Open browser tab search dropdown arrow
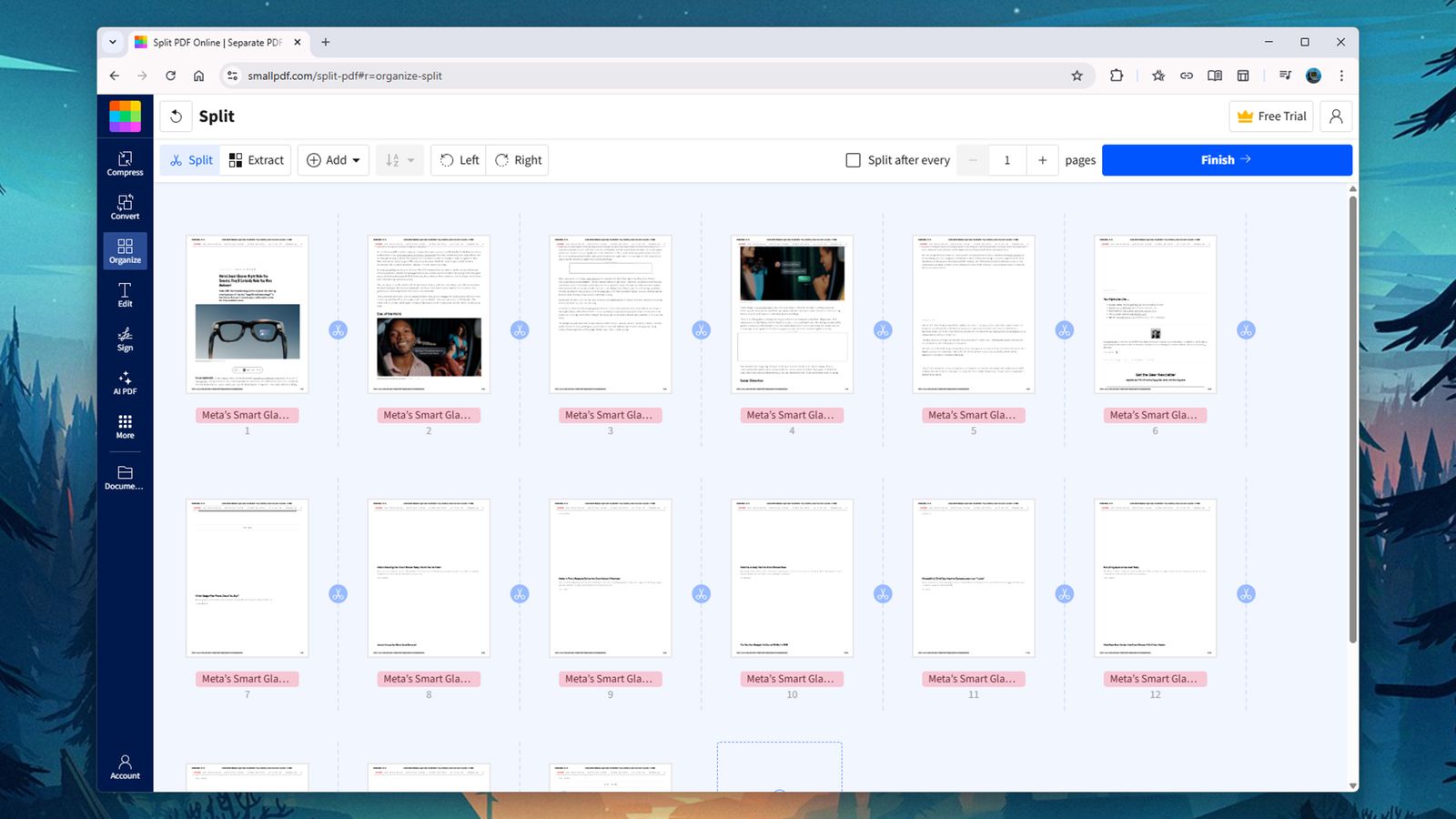This screenshot has width=1456, height=819. click(x=112, y=42)
